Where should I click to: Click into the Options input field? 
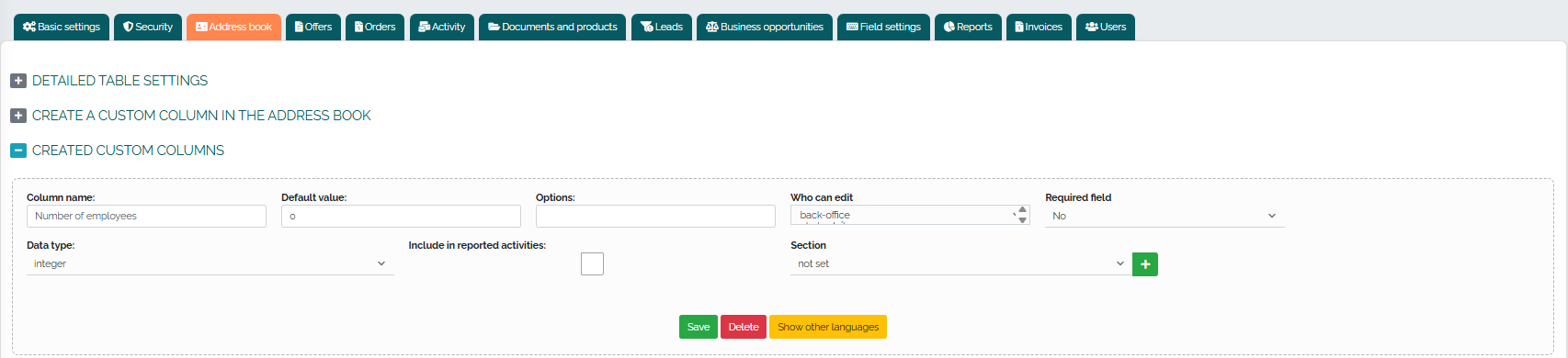[656, 216]
